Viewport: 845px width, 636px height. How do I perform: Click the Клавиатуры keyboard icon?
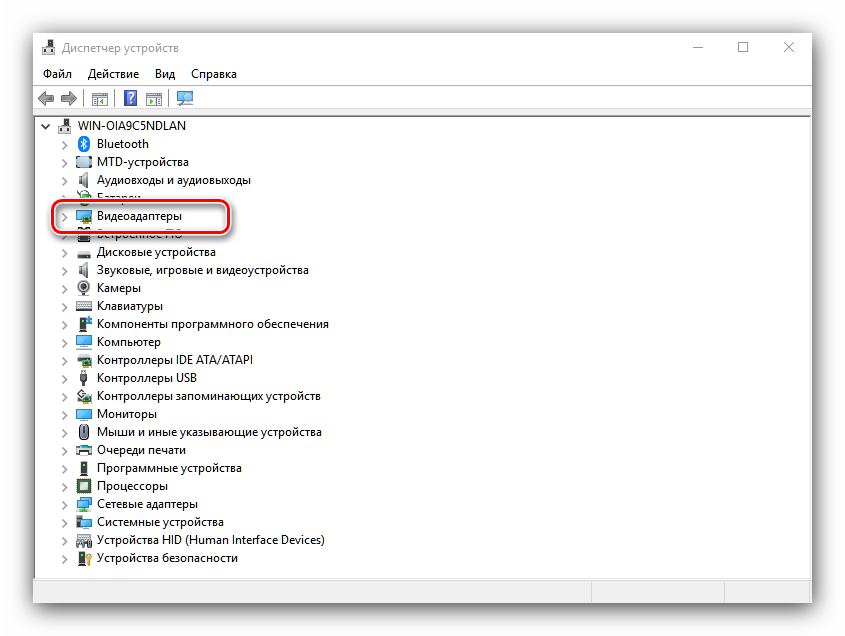[84, 306]
